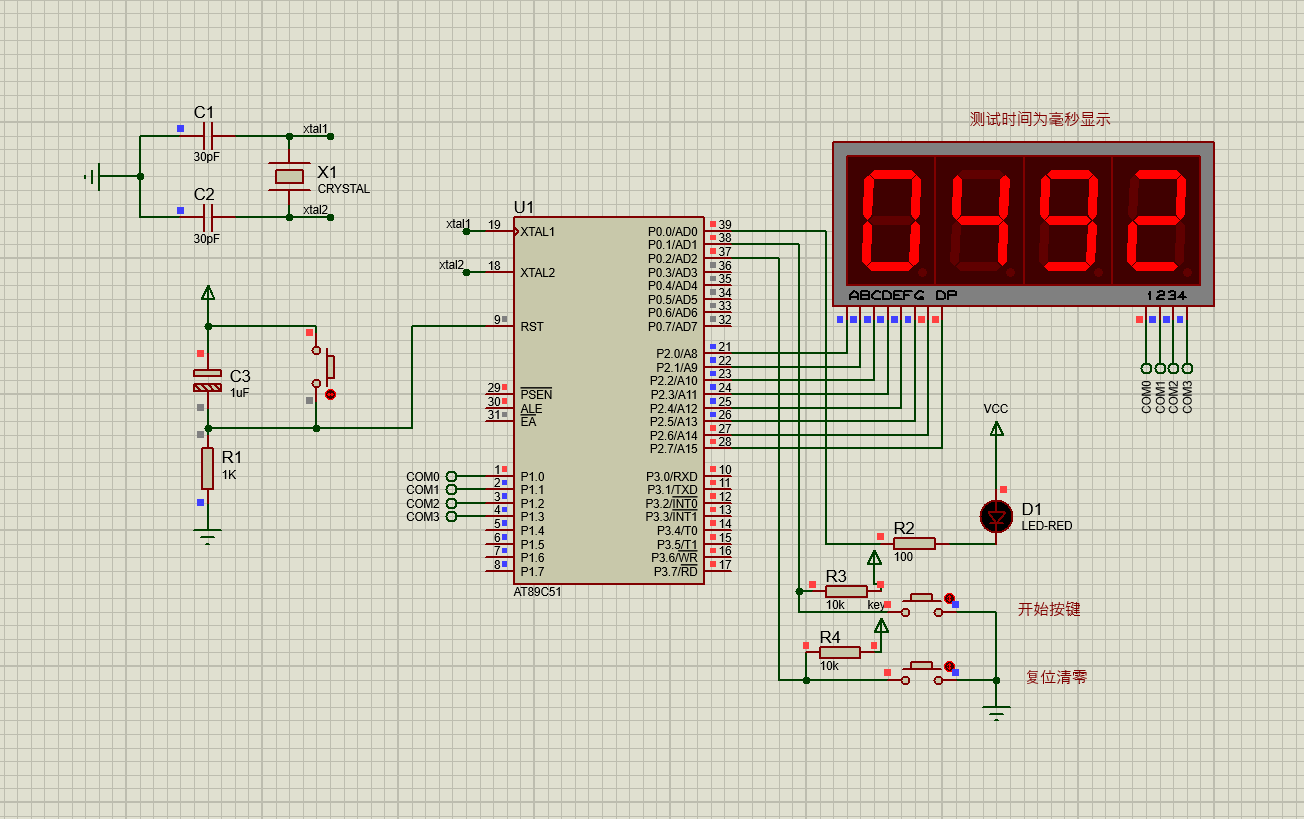Click the 100 value under R2
The width and height of the screenshot is (1304, 819).
point(903,557)
